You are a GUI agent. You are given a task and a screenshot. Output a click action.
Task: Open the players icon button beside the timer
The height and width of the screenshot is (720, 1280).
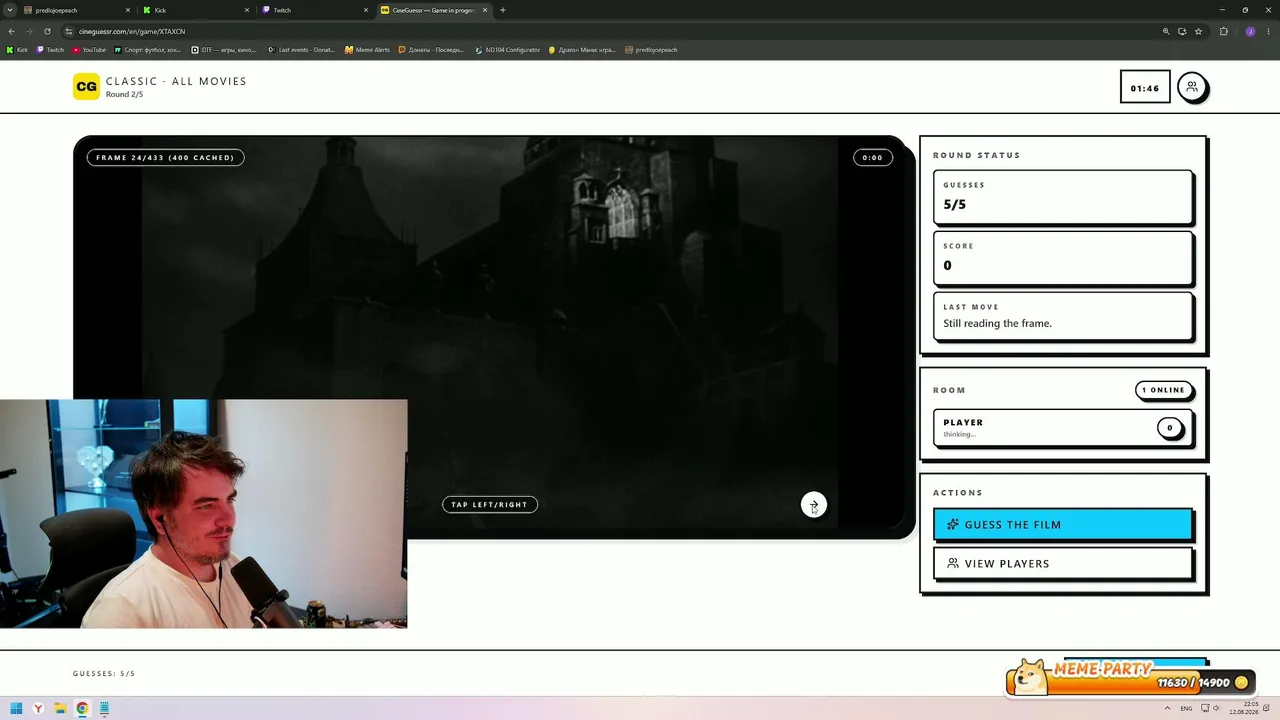pos(1191,87)
